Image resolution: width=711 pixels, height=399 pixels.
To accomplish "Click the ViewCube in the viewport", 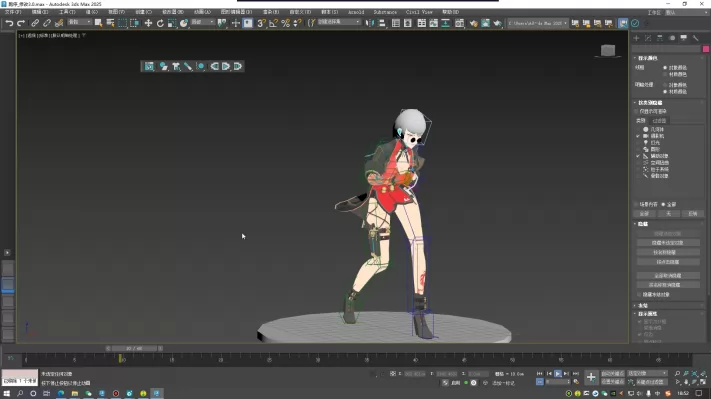I will (x=608, y=50).
